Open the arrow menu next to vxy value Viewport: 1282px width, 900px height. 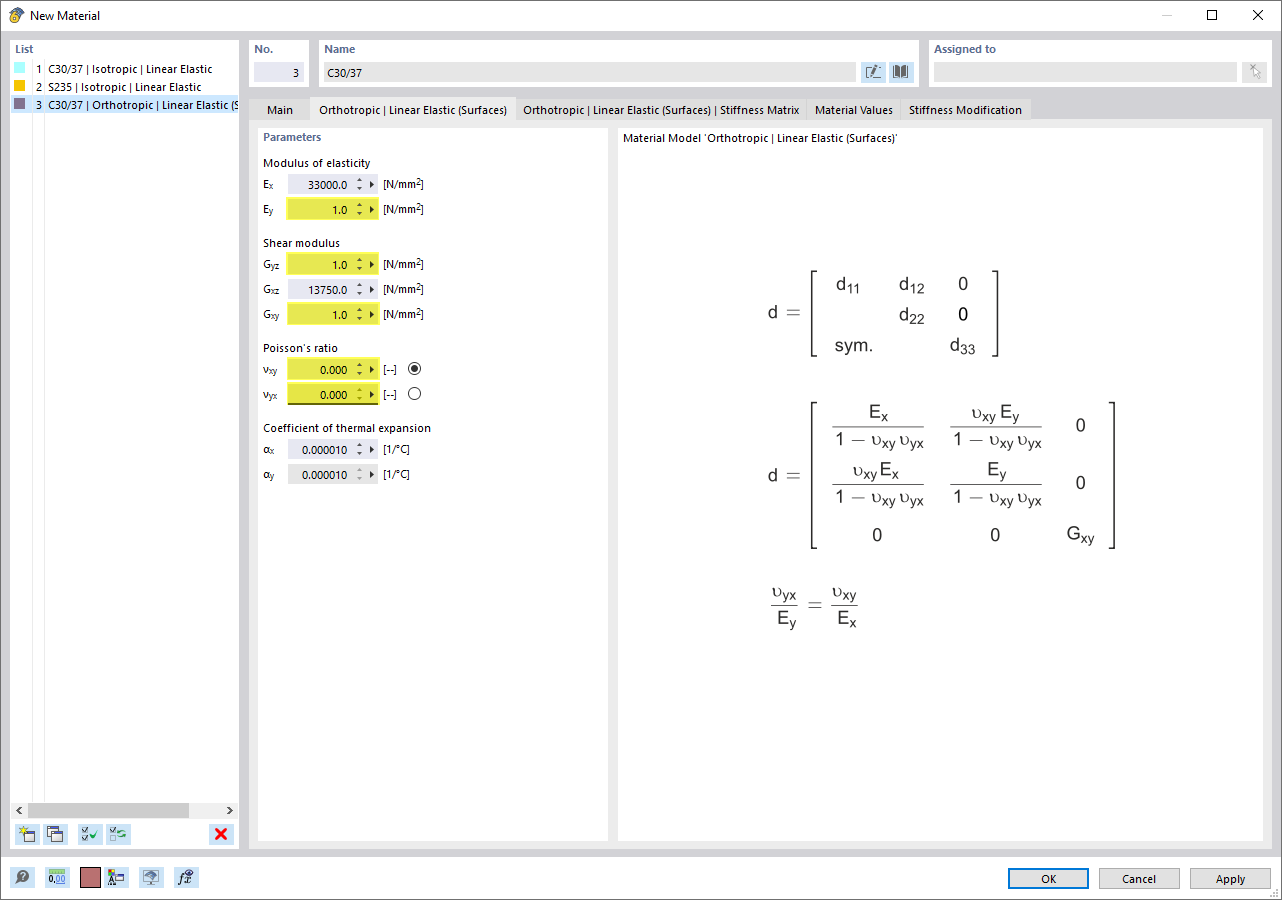[372, 370]
